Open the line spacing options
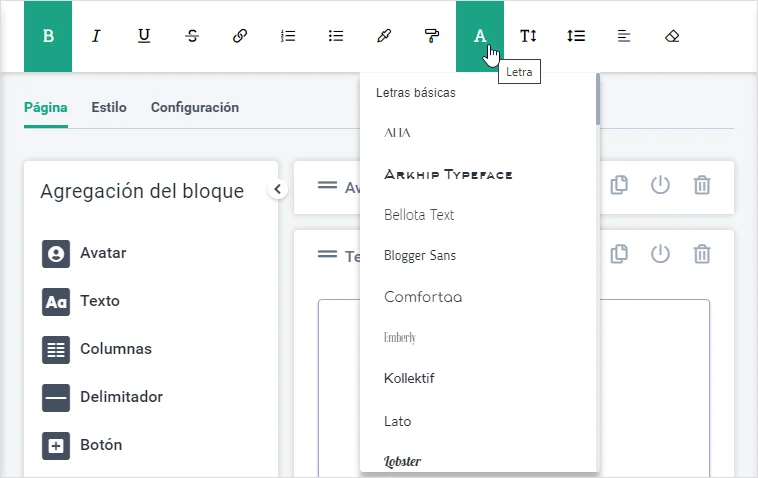 [576, 36]
